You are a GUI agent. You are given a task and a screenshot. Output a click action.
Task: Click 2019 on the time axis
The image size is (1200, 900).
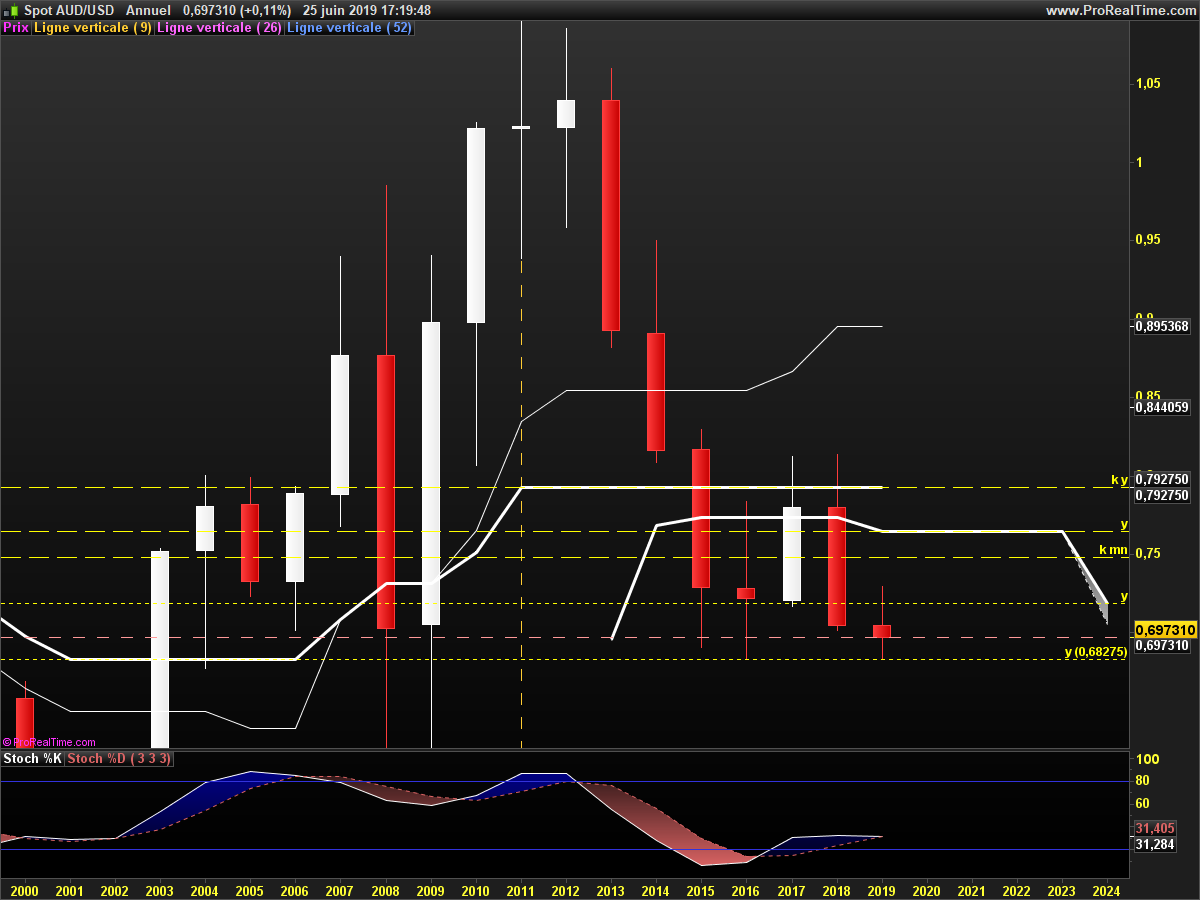[x=881, y=890]
